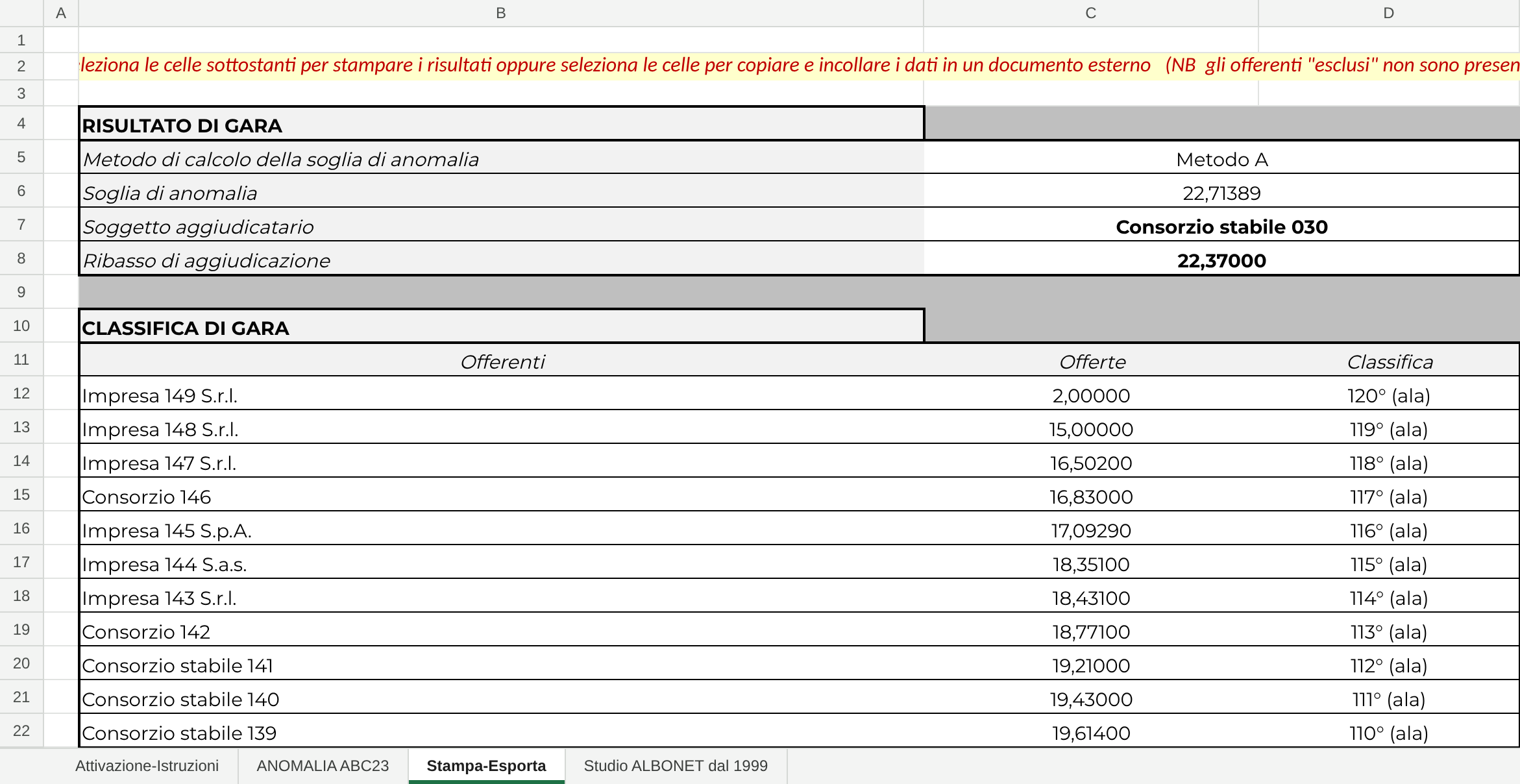Viewport: 1520px width, 784px height.
Task: Select the 18,43100 offer cell
Action: (x=1091, y=597)
